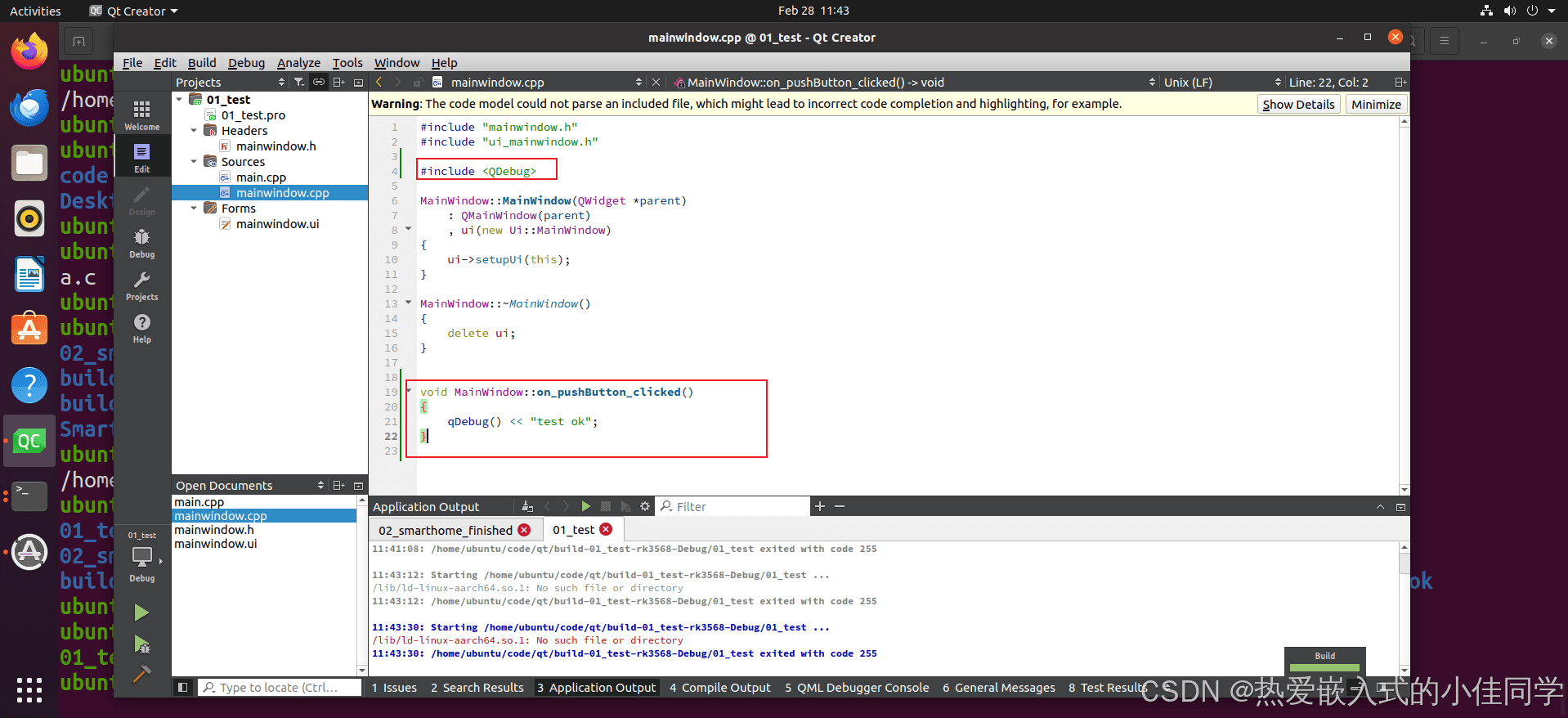Close the Open Documents panel

[358, 486]
